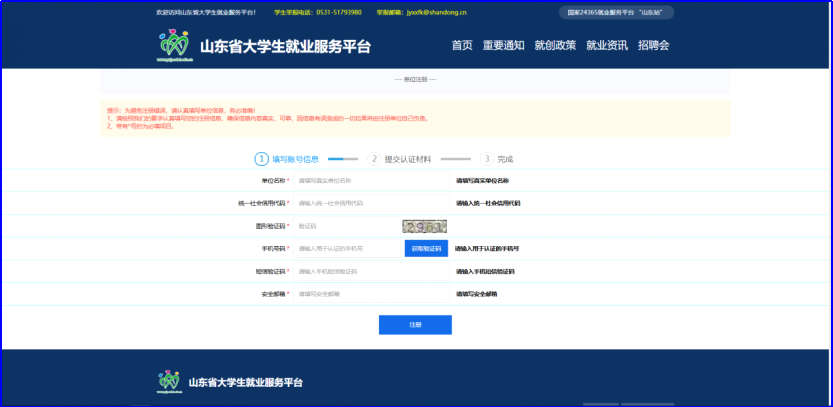The image size is (833, 407).
Task: Click the 0531-51793980 phone number
Action: click(x=339, y=12)
